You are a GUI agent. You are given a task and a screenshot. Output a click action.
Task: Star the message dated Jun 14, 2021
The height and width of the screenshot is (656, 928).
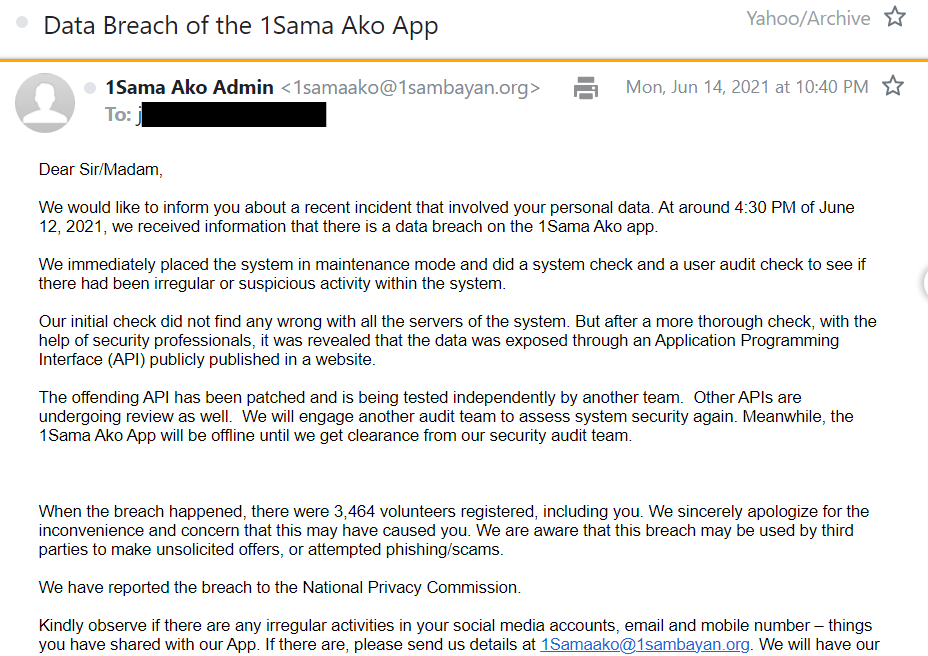892,86
